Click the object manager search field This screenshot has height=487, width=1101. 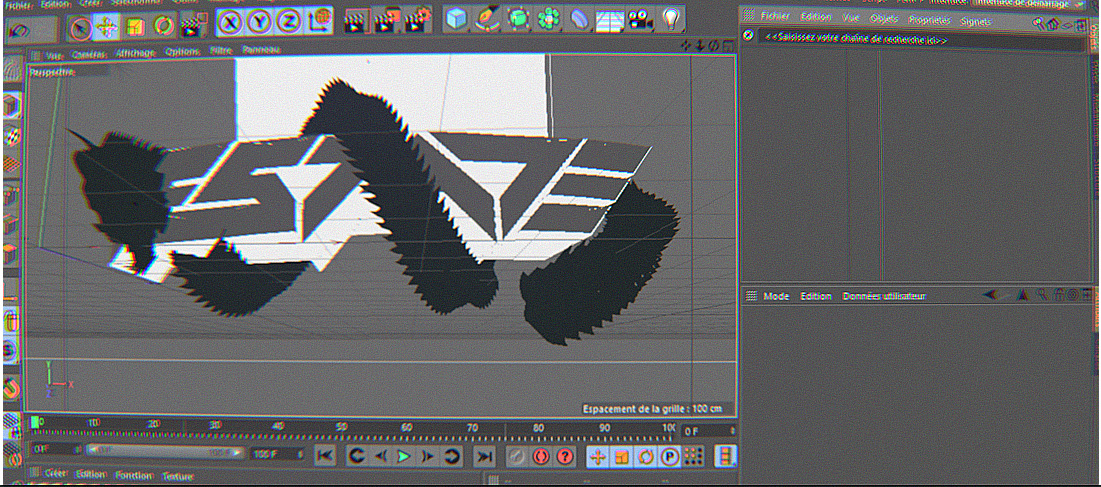pyautogui.click(x=920, y=41)
